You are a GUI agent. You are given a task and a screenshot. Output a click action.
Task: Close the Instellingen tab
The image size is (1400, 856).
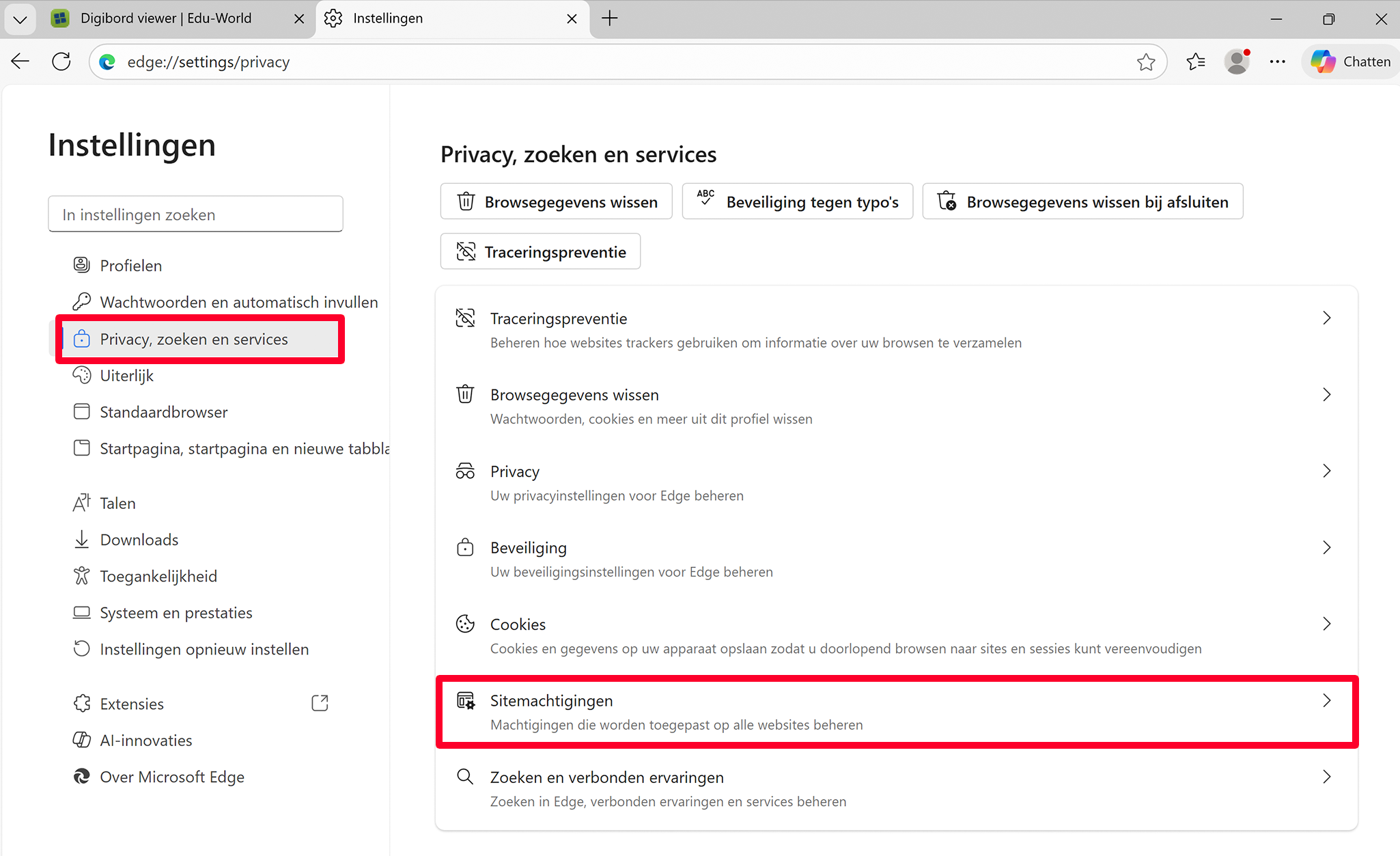point(572,19)
